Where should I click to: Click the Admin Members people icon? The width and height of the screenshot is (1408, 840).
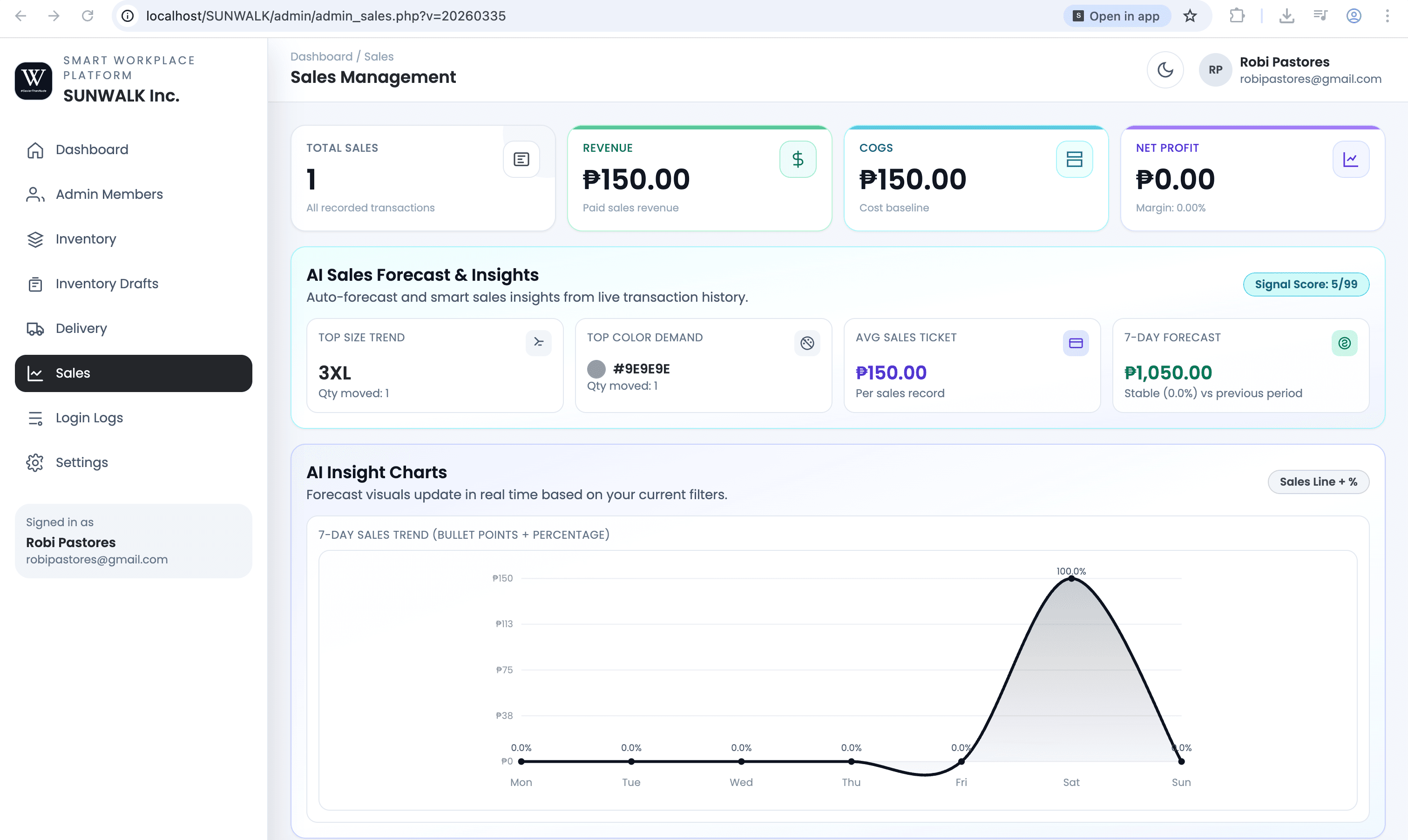[x=35, y=195]
